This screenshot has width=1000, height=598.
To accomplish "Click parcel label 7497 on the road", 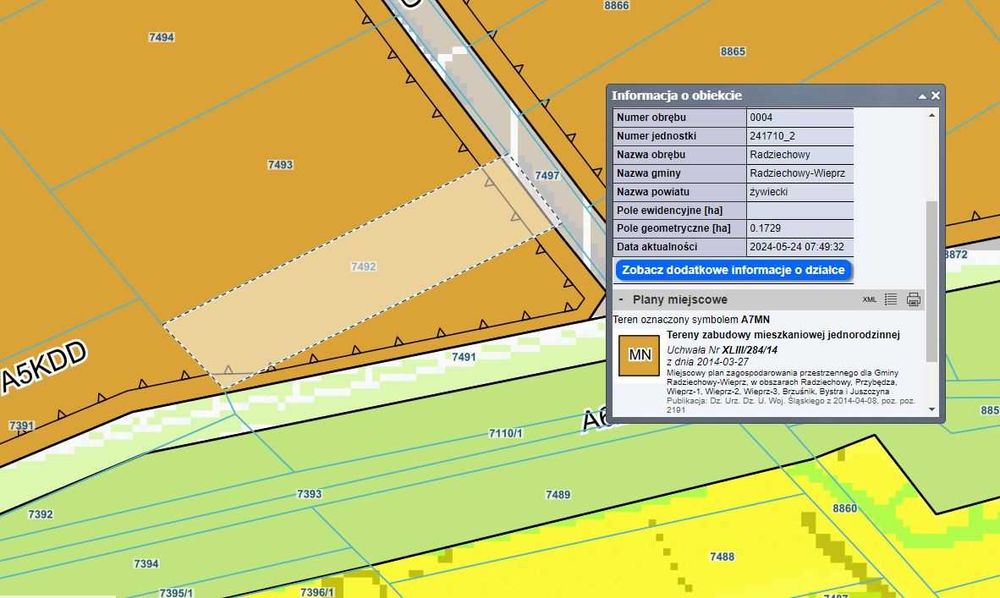I will click(547, 175).
